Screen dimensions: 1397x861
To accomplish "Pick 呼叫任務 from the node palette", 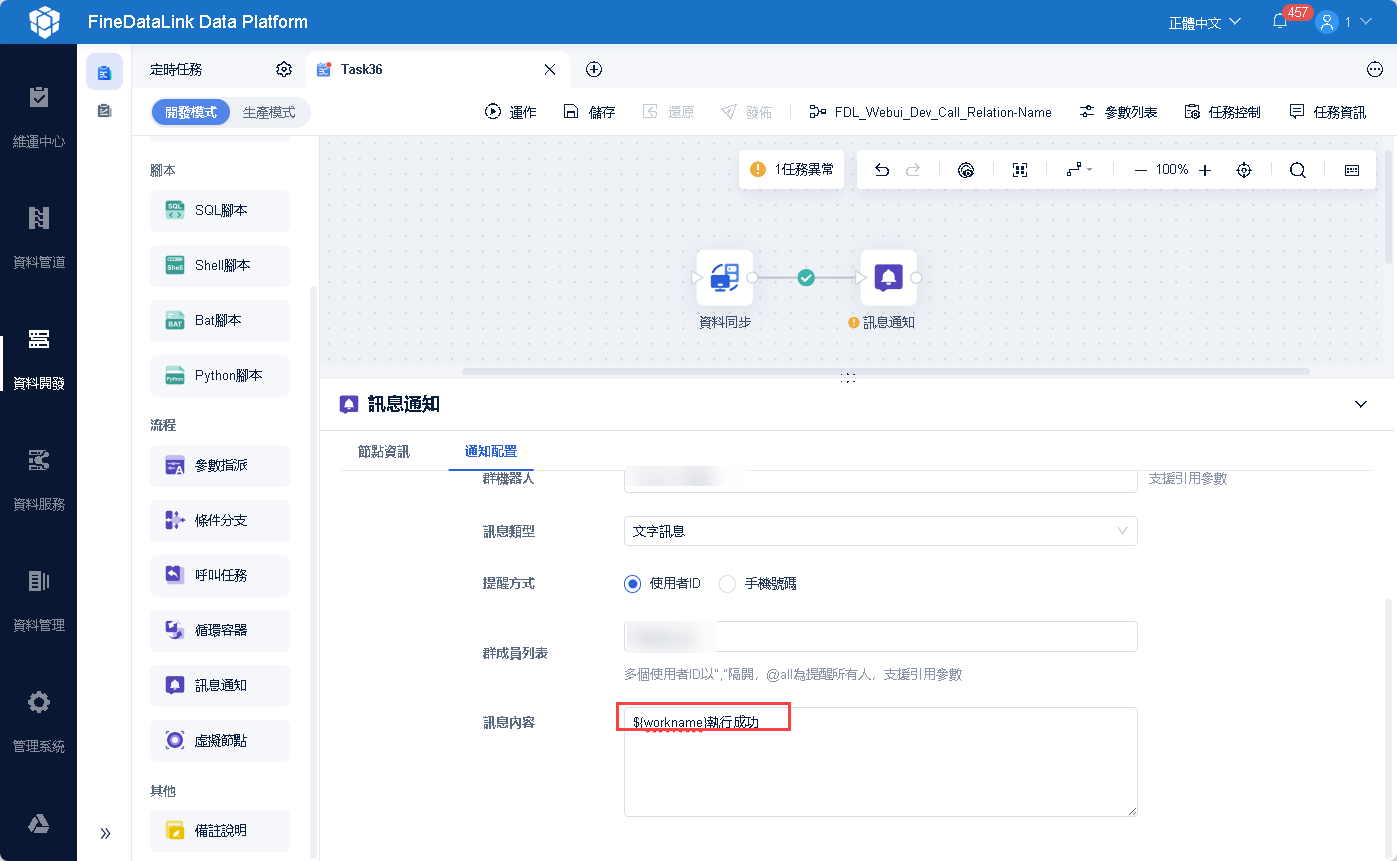I will (x=220, y=576).
